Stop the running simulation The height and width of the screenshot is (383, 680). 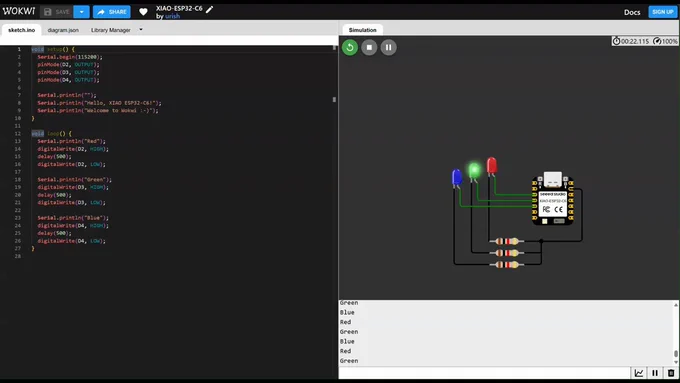pyautogui.click(x=369, y=47)
